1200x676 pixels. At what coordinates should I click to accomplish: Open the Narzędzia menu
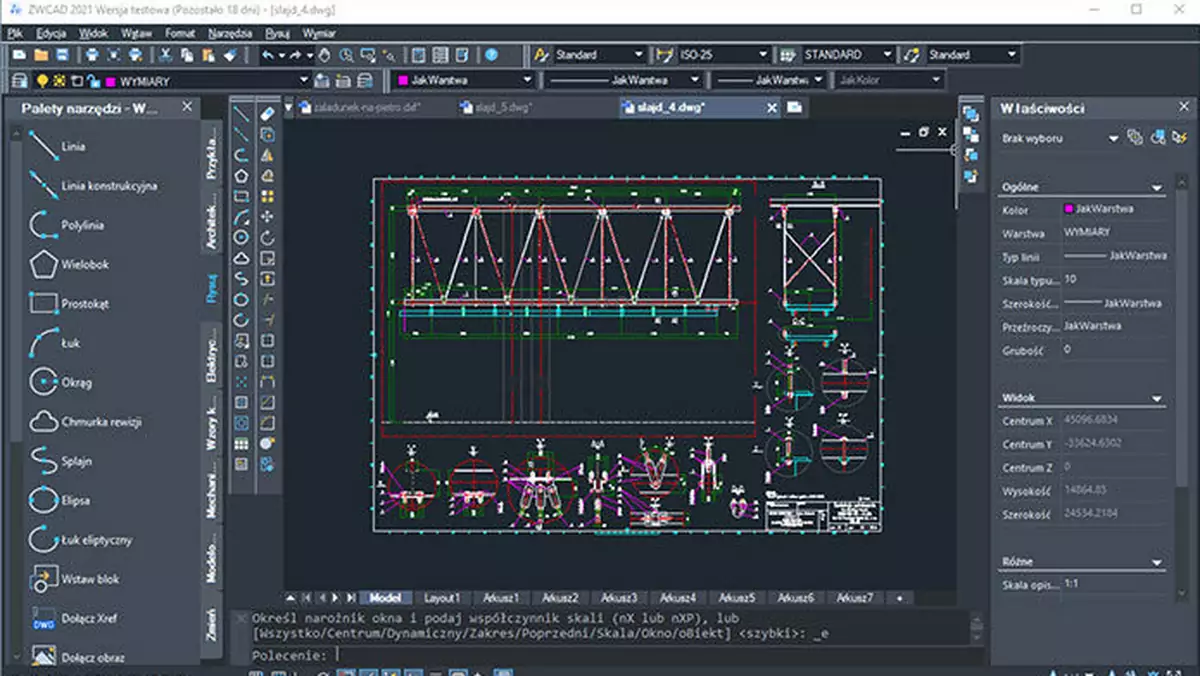coord(230,33)
